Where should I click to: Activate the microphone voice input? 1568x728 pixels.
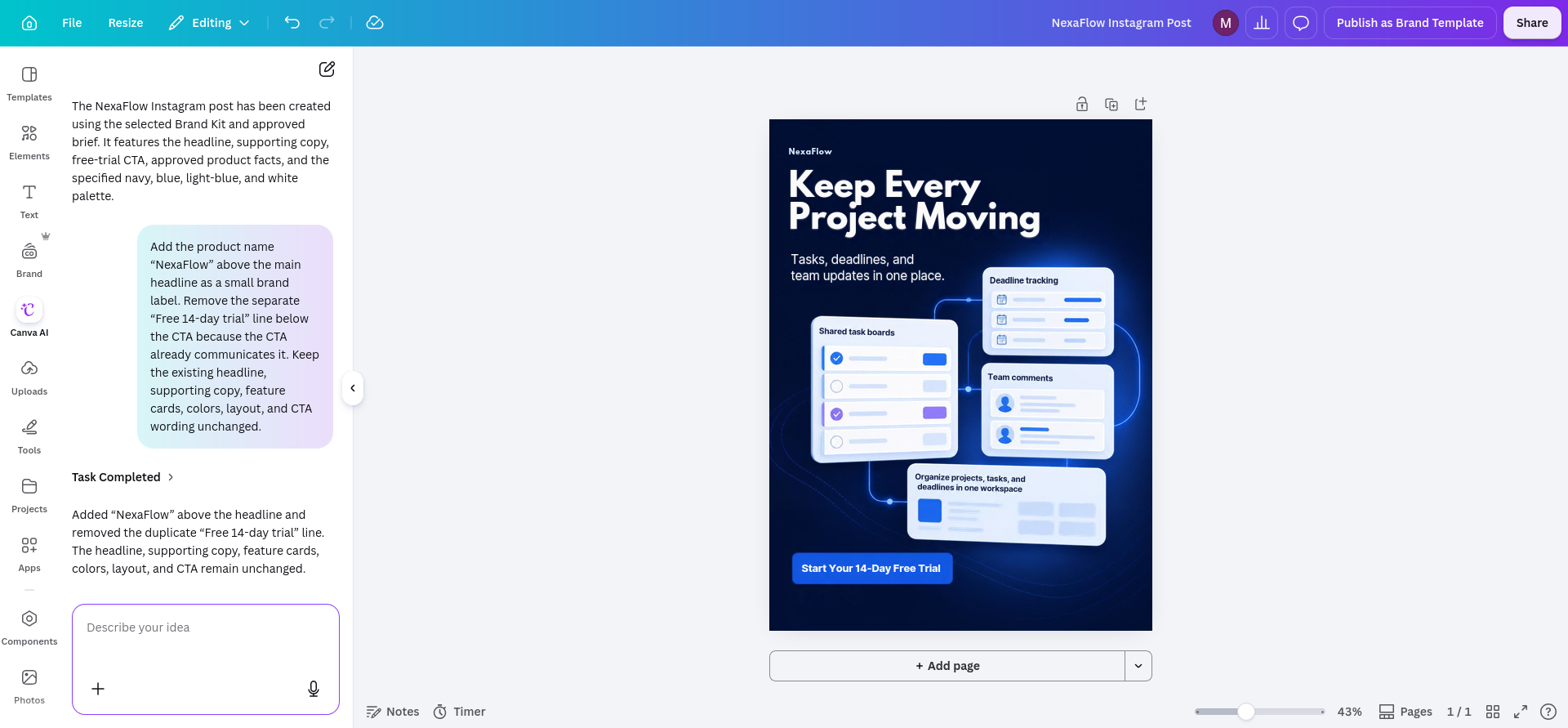(314, 689)
